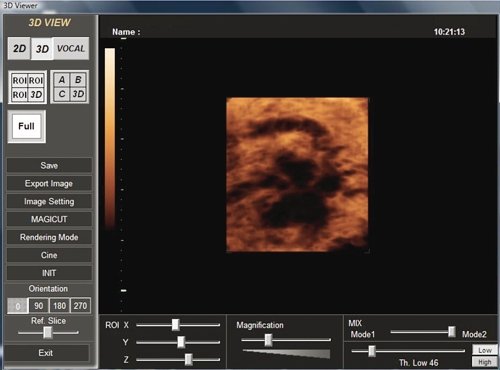The height and width of the screenshot is (370, 500).
Task: Choose the ROI quad layout icon
Action: click(x=28, y=87)
